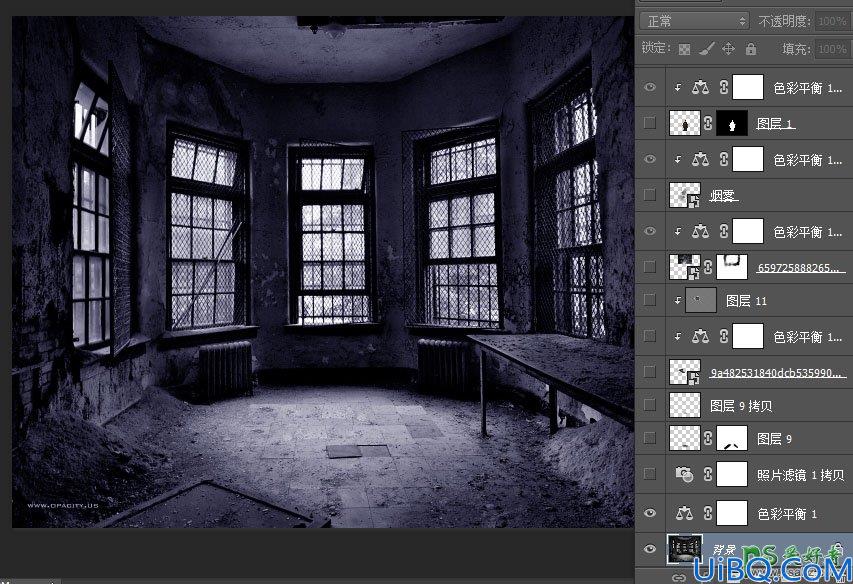This screenshot has width=853, height=584.
Task: Click the 照片滤镜 1 拷贝 camera filter icon
Action: 684,474
